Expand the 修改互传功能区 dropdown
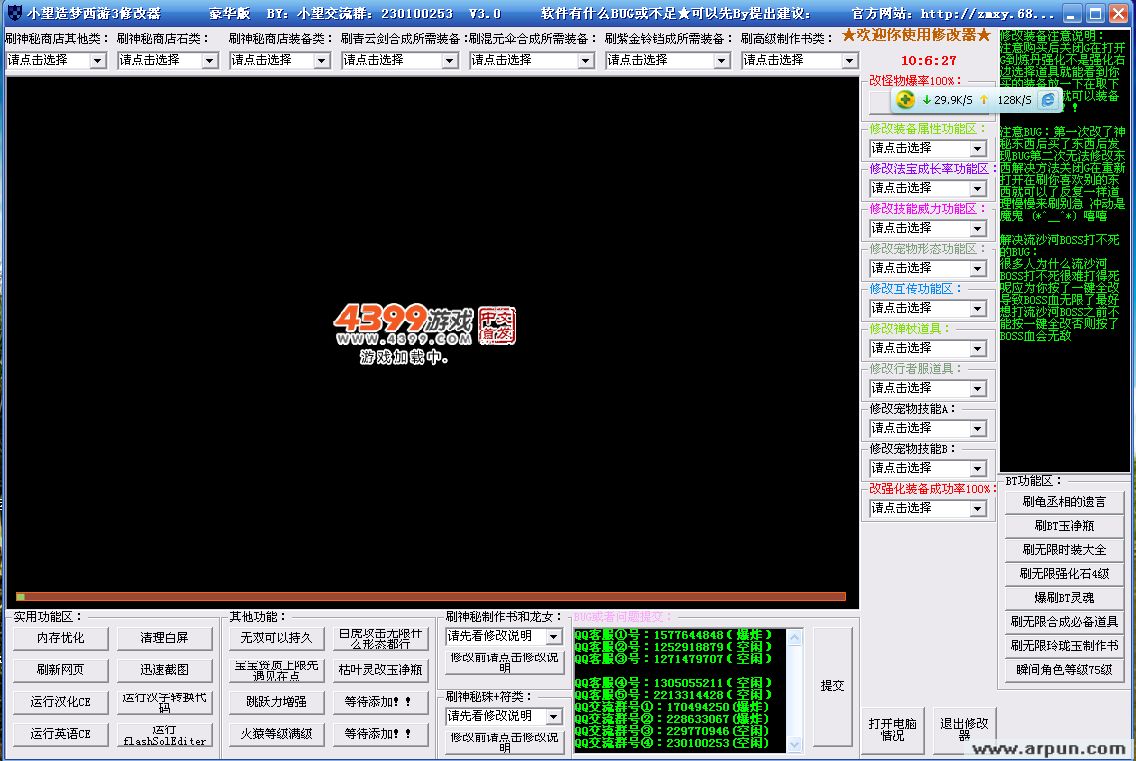 pos(928,309)
